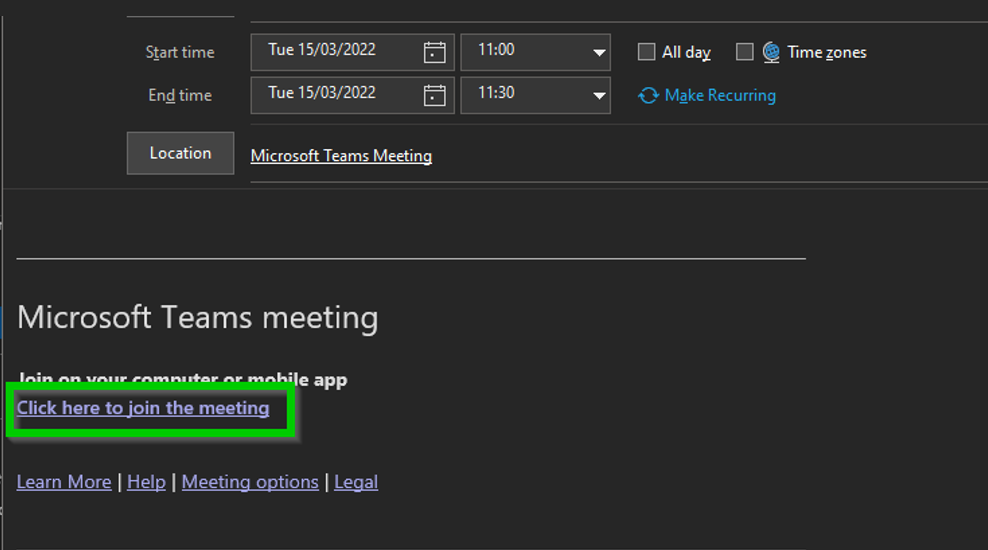Tick the Time zones checkbox
Viewport: 988px width, 550px height.
(x=745, y=52)
